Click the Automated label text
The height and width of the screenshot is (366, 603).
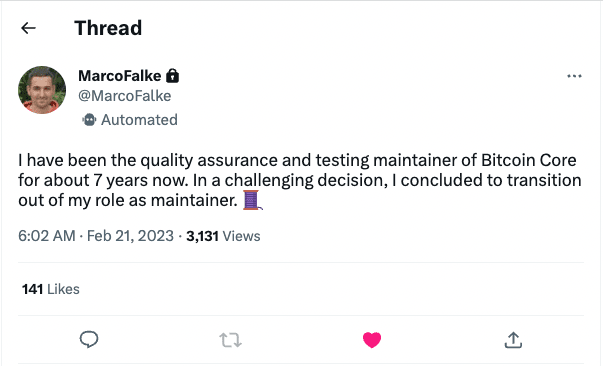tap(139, 120)
